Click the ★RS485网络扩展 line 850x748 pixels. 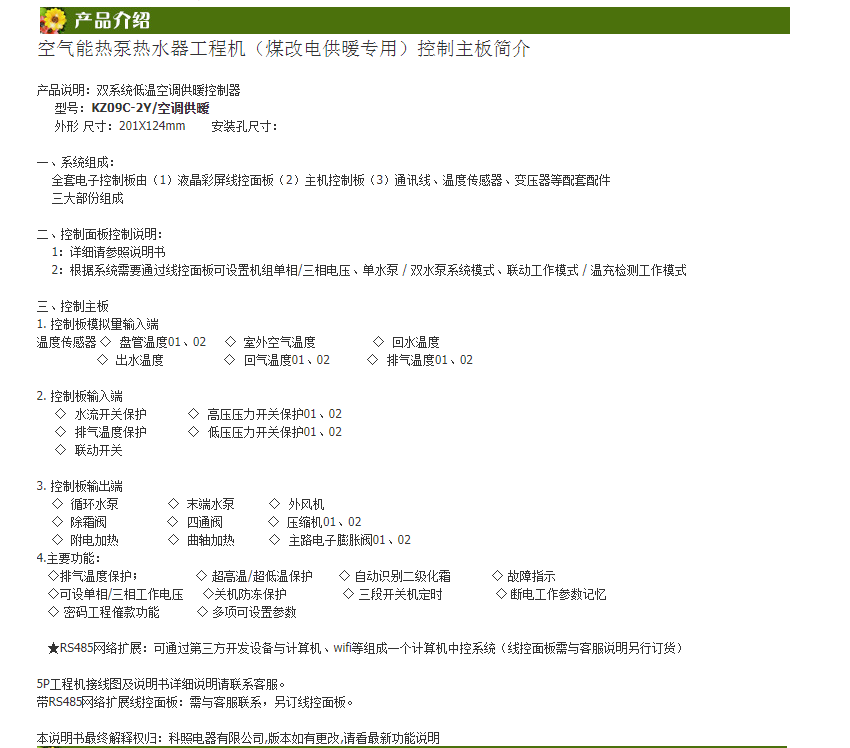pos(366,648)
